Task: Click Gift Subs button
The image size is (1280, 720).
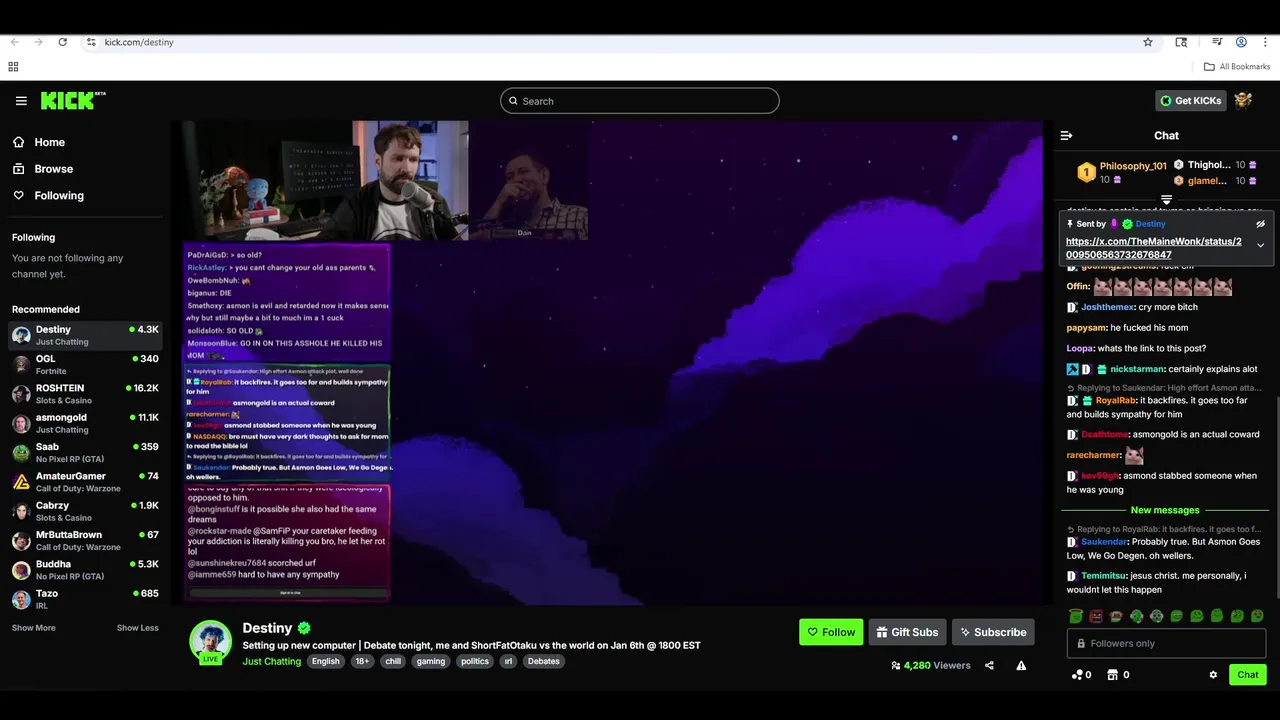Action: click(907, 632)
